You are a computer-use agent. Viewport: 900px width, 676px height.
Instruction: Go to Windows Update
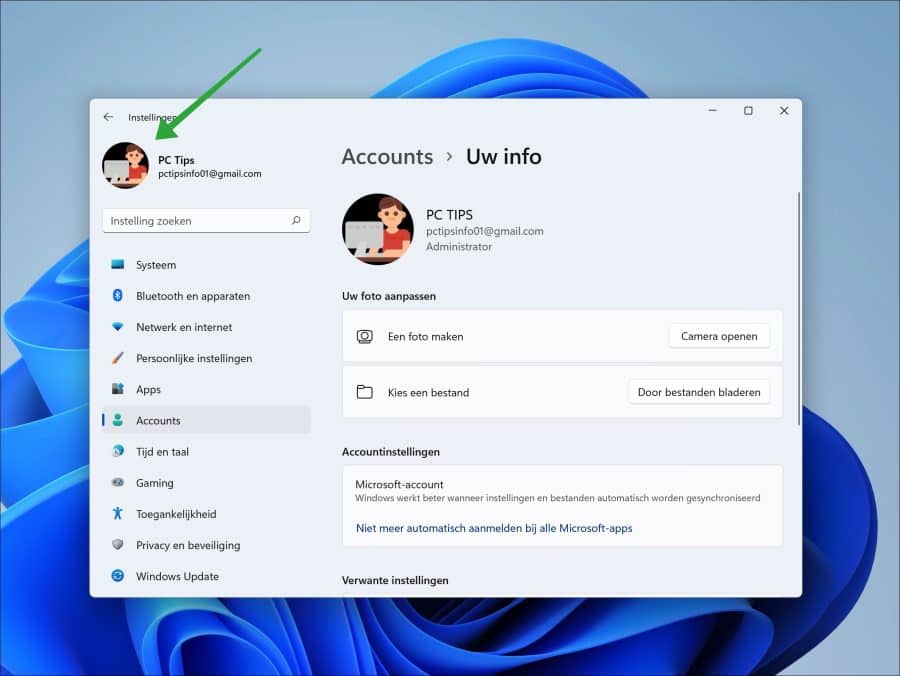206,576
